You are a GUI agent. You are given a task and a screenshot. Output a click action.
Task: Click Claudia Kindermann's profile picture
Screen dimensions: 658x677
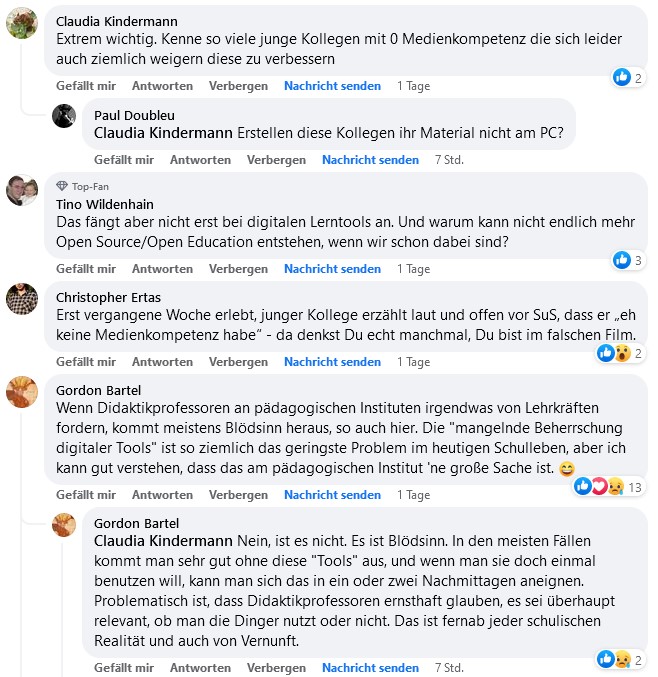pos(22,25)
